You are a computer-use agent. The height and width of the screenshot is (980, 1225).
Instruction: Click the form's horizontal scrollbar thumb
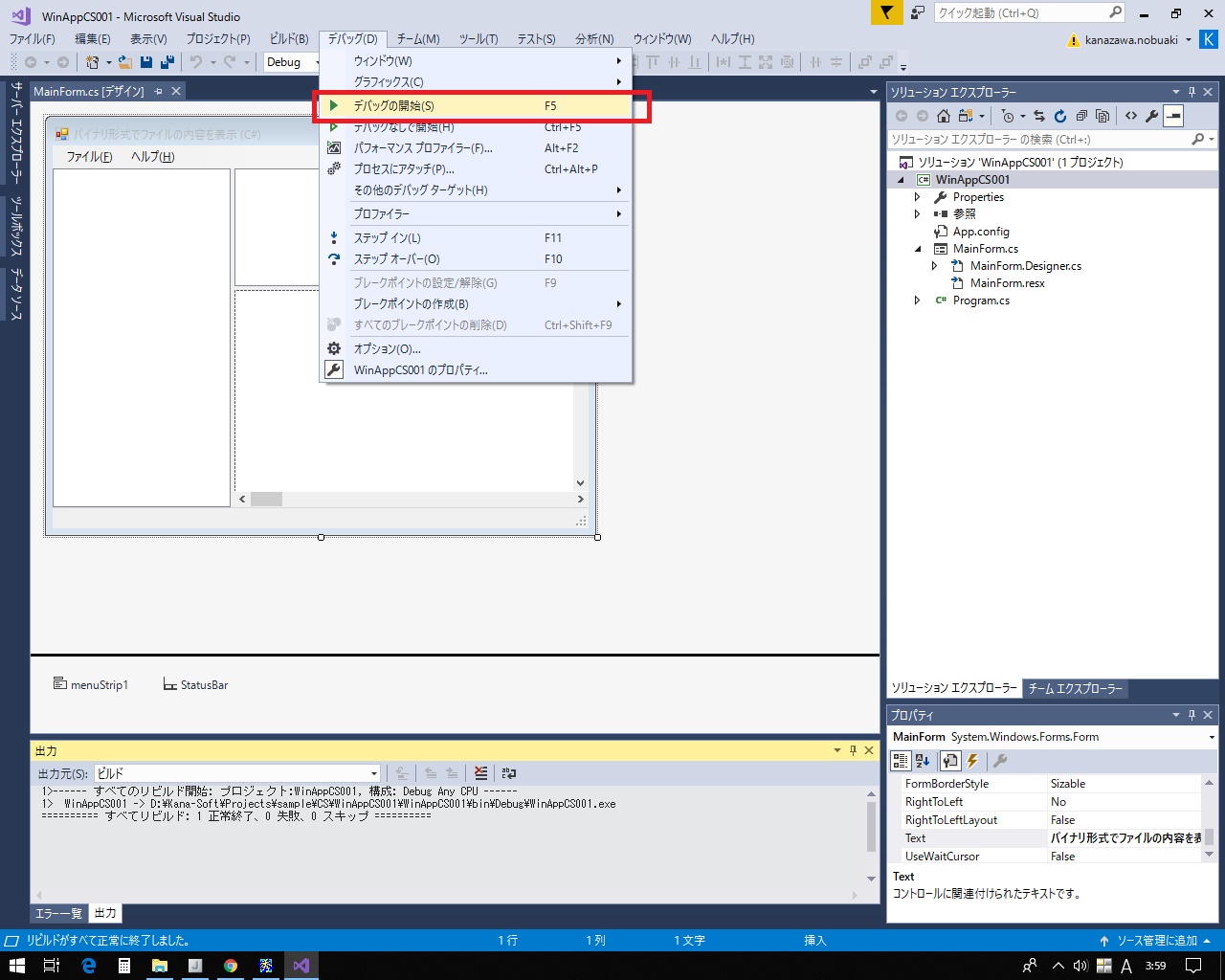coord(267,499)
